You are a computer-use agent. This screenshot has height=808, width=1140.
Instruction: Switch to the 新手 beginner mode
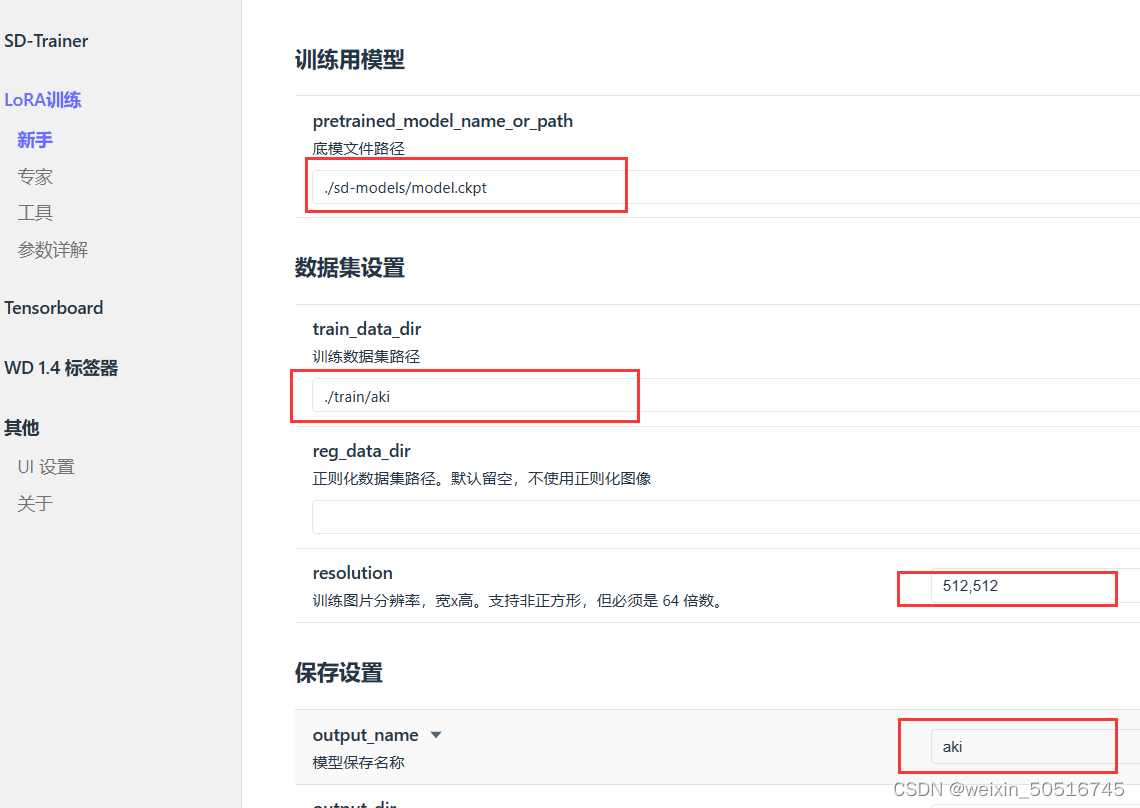click(35, 140)
